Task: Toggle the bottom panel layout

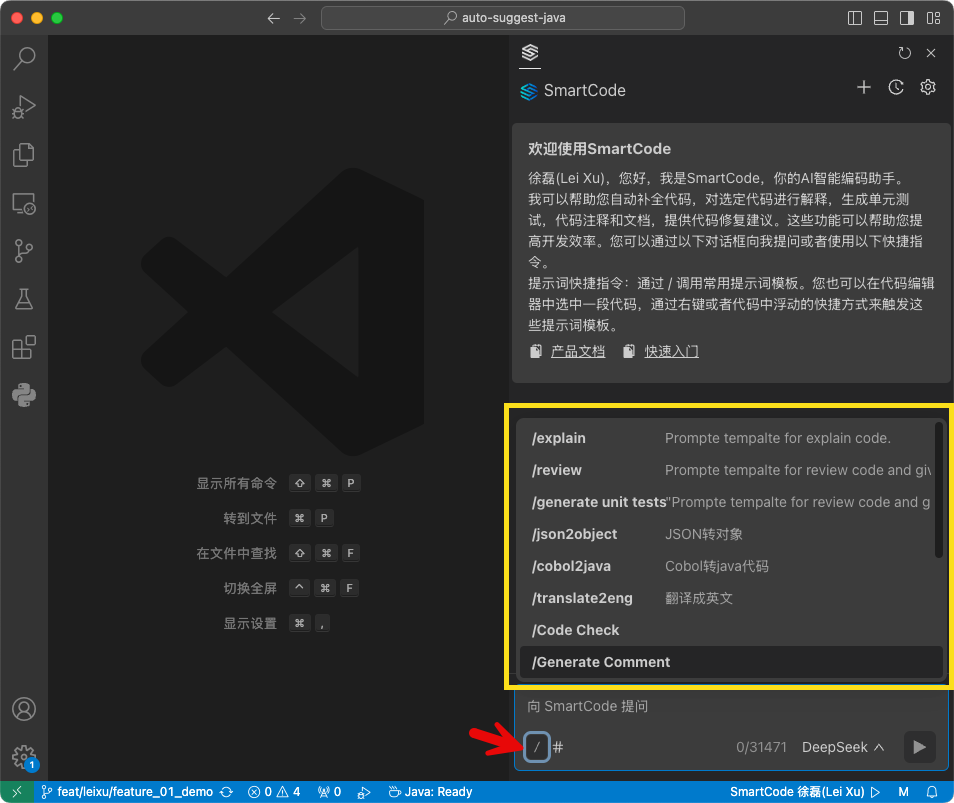Action: (881, 18)
